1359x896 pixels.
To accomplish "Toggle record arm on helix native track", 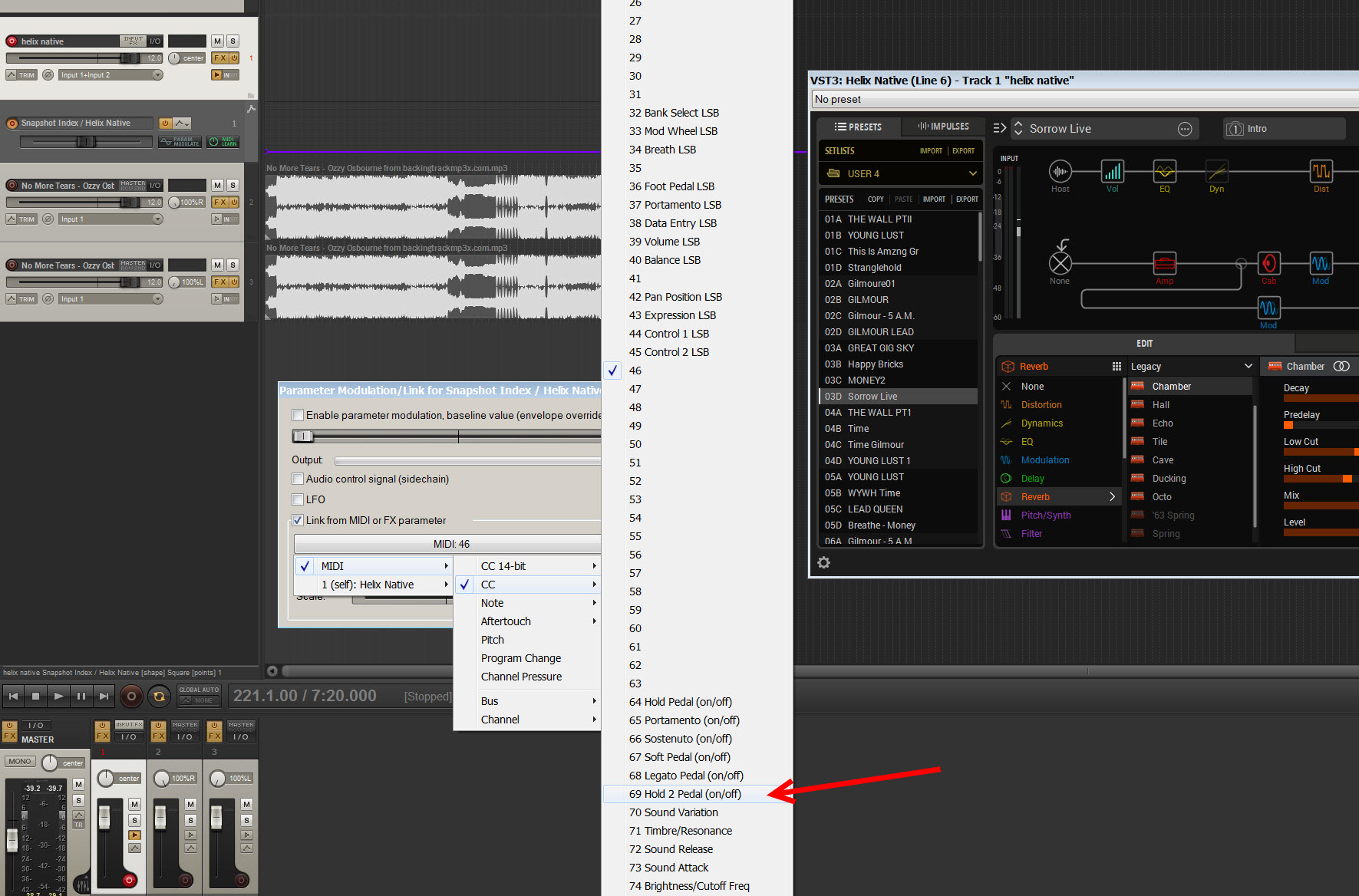I will click(x=12, y=41).
